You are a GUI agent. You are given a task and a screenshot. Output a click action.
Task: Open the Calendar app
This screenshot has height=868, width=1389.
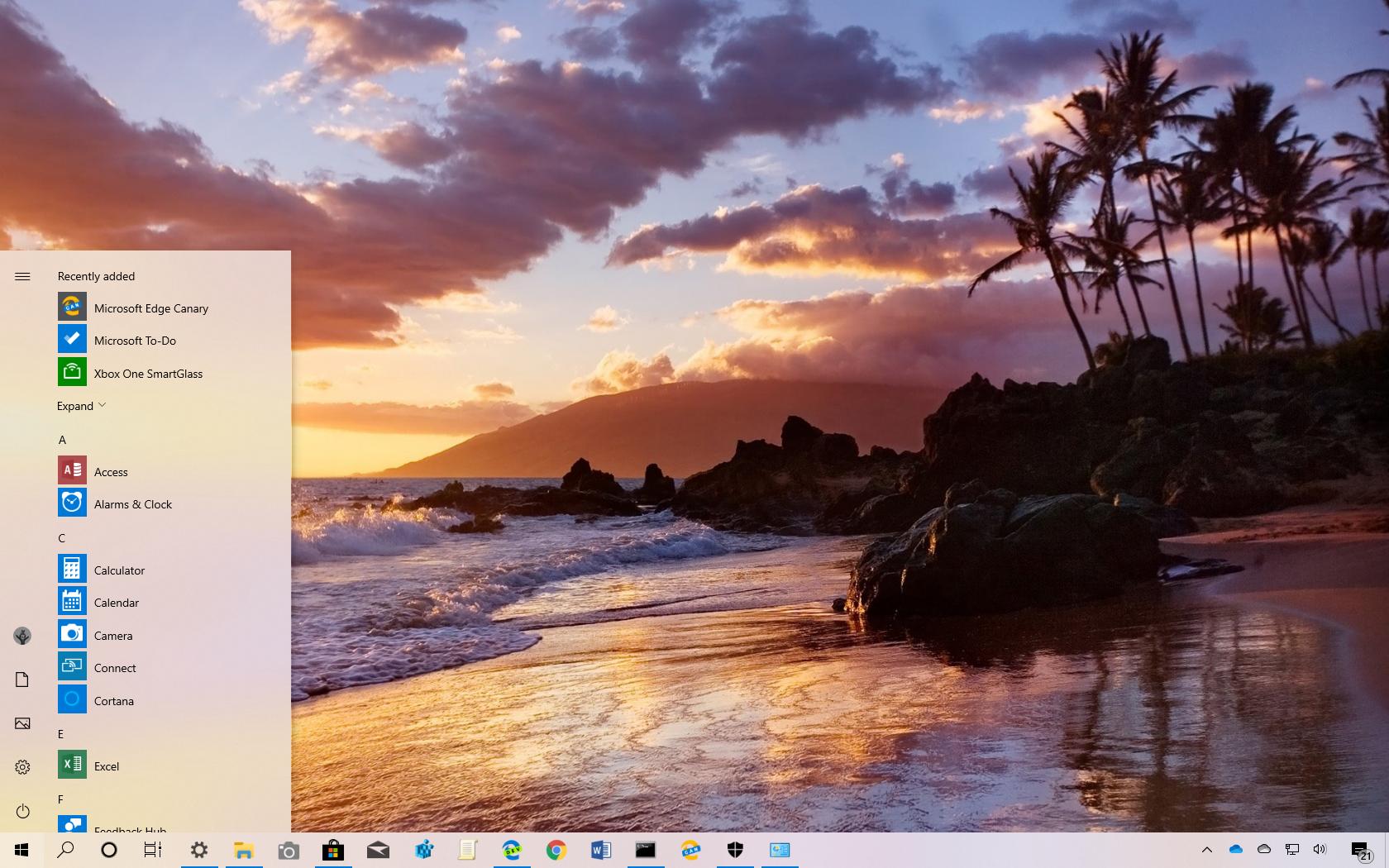pyautogui.click(x=174, y=602)
